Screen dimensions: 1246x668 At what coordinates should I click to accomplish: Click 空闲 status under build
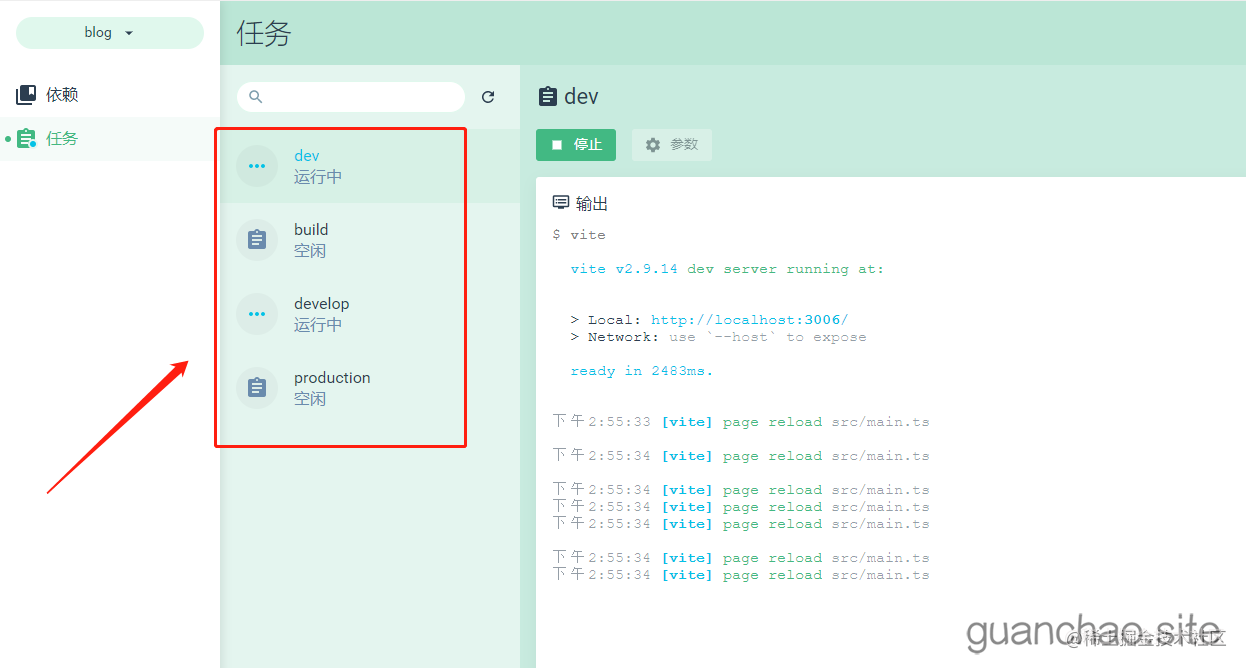[x=310, y=251]
